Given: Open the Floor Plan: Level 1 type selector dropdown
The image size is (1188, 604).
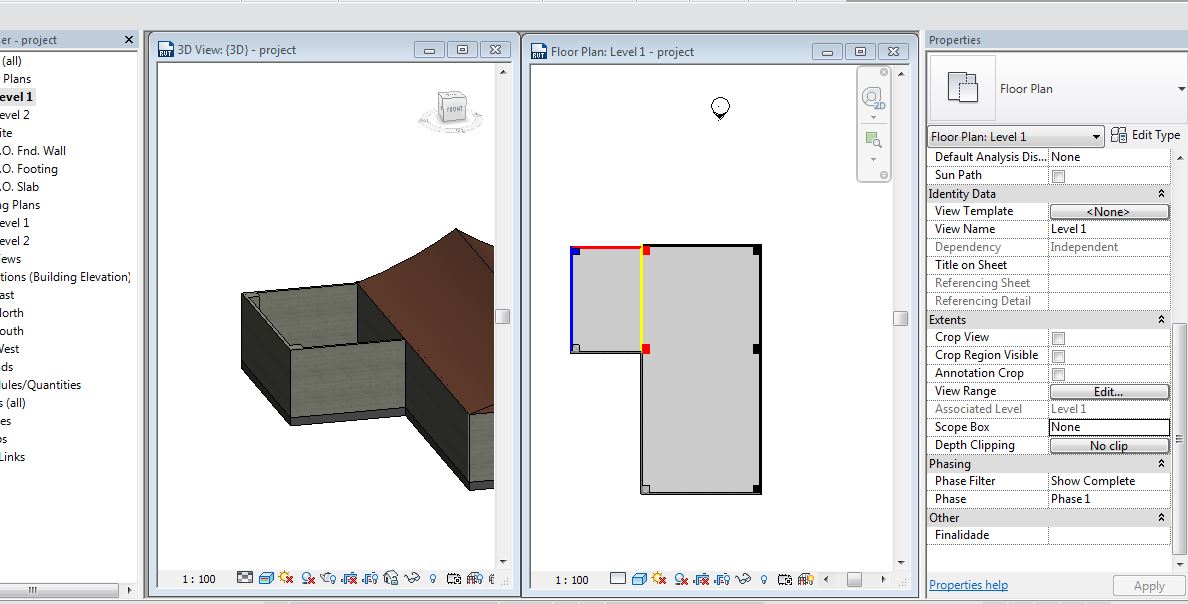Looking at the screenshot, I should pos(1098,135).
